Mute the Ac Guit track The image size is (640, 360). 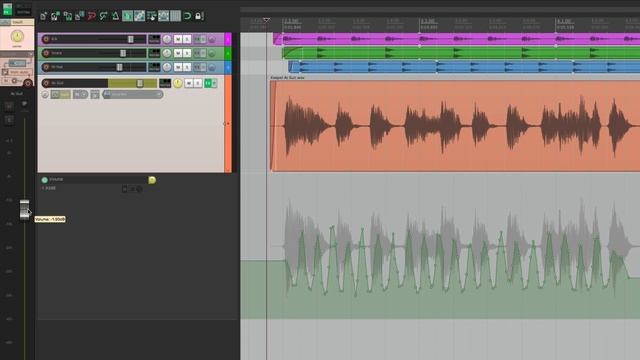189,83
